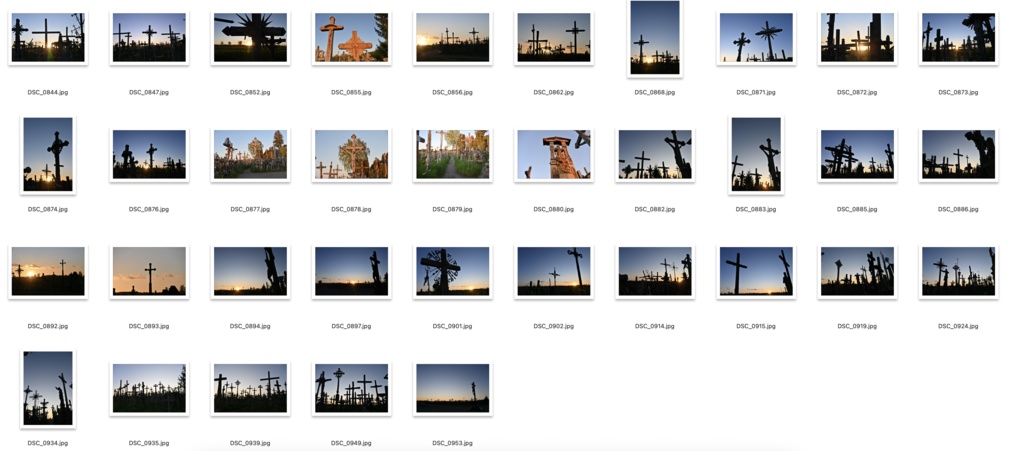The image size is (1024, 451).
Task: Pick the DSC_0953.jpg horizon photo
Action: click(x=453, y=388)
